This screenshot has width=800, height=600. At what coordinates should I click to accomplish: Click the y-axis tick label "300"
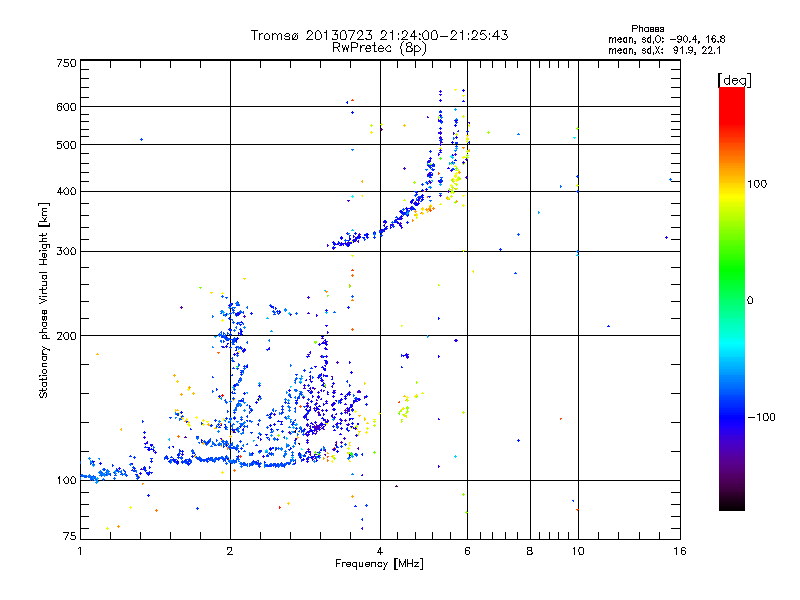click(66, 252)
